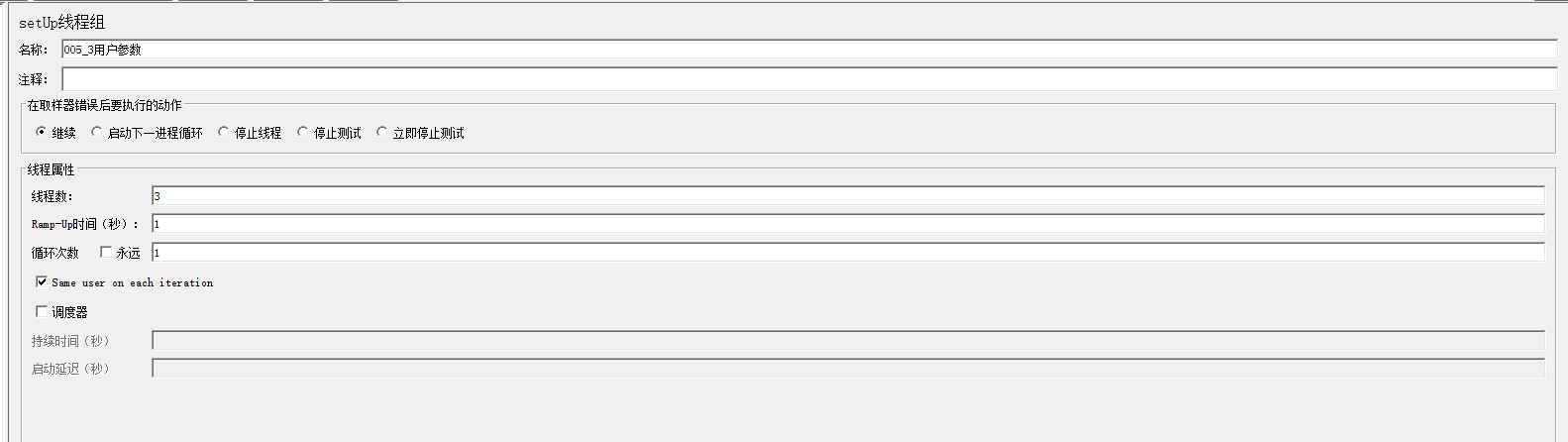The height and width of the screenshot is (442, 1568).
Task: Click the 名称 field containing 005_3用户参数
Action: (809, 50)
